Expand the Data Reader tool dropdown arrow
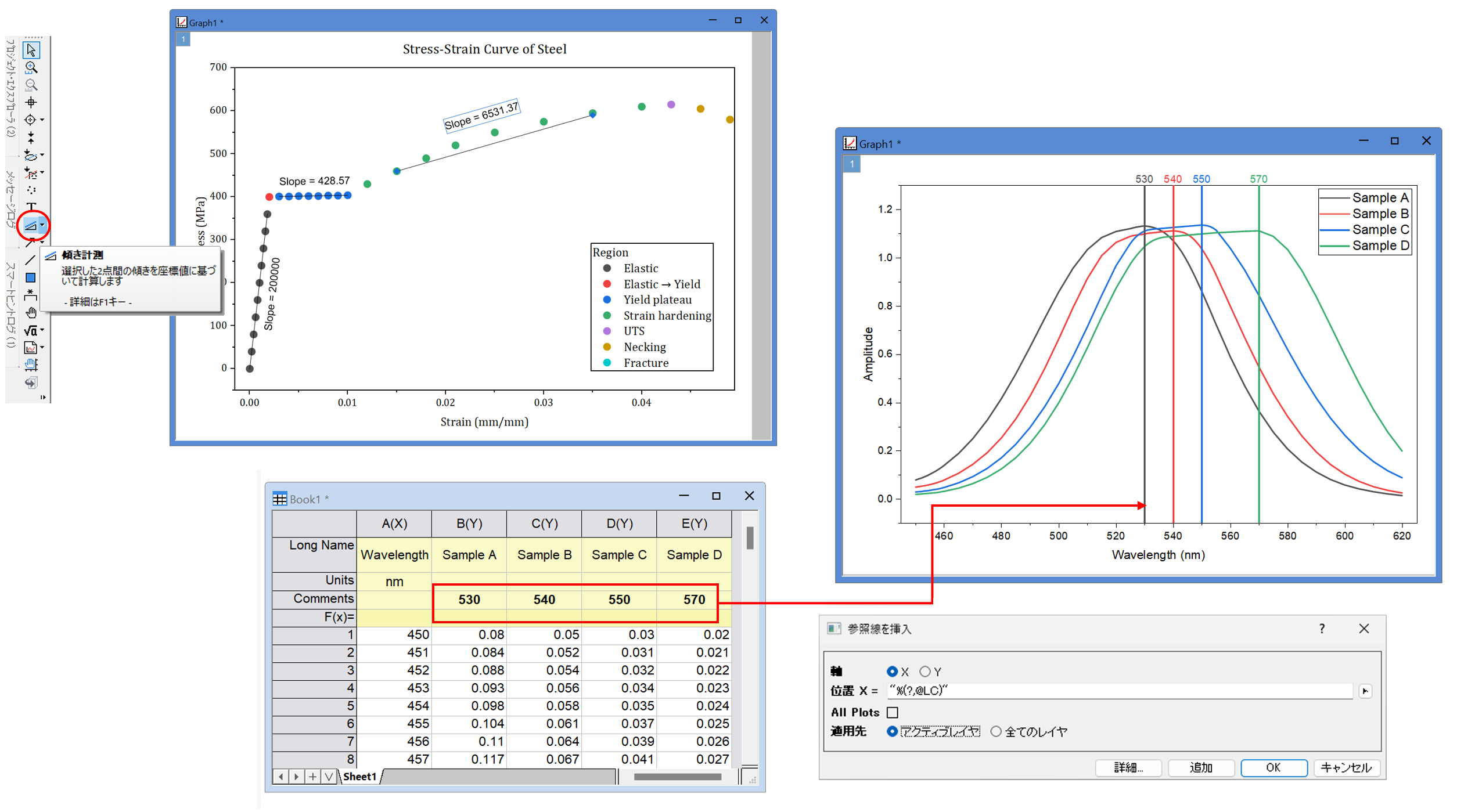The height and width of the screenshot is (812, 1457). [42, 120]
